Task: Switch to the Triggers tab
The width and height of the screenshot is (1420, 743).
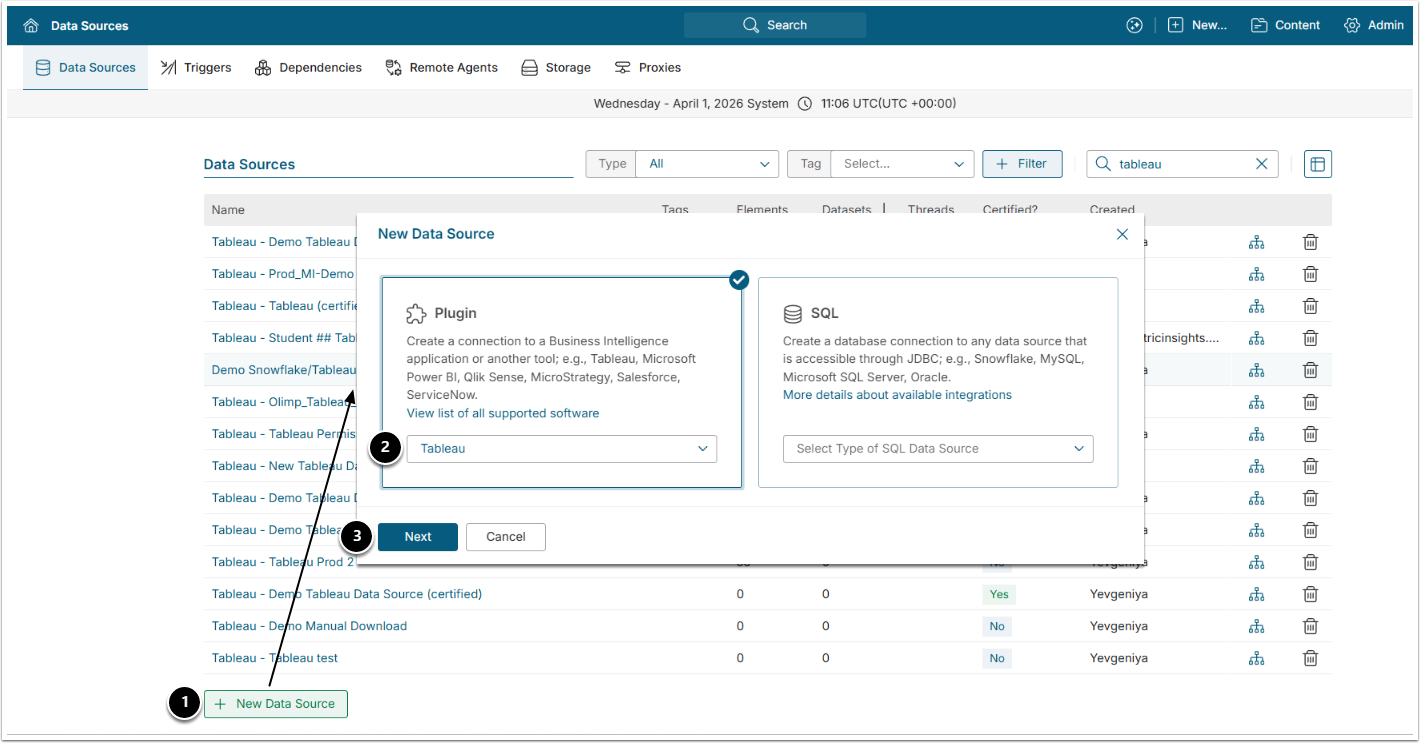Action: coord(196,68)
